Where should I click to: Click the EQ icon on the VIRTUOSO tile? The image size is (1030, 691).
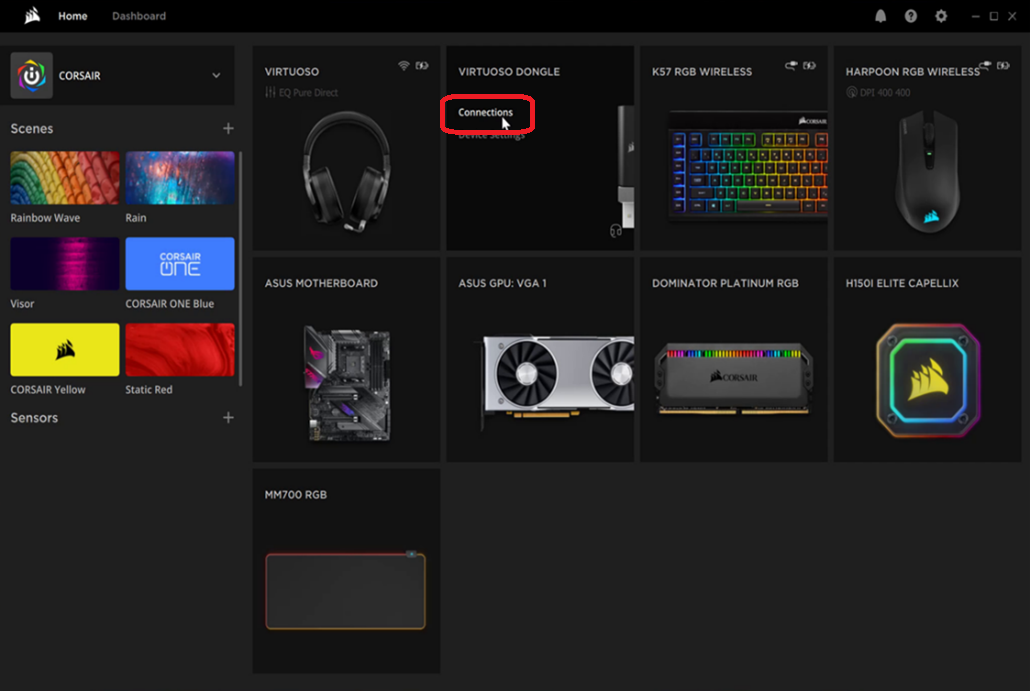click(x=270, y=92)
